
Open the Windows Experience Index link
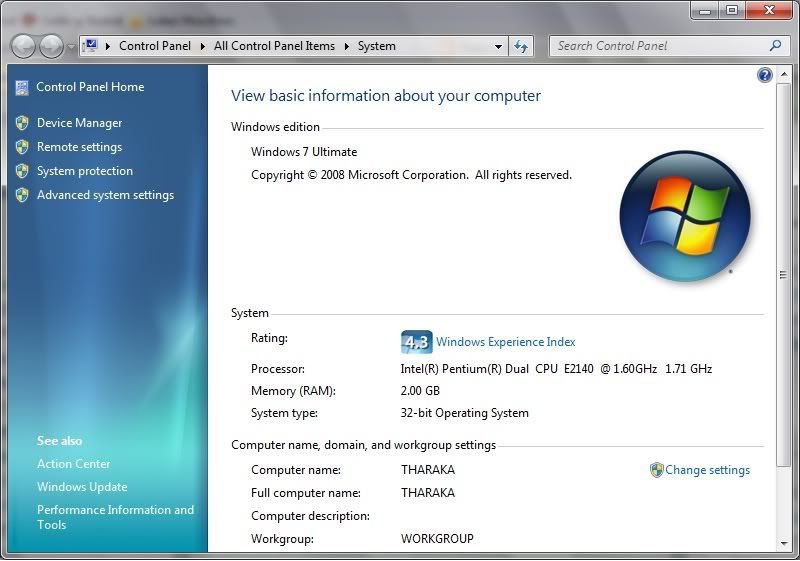506,342
